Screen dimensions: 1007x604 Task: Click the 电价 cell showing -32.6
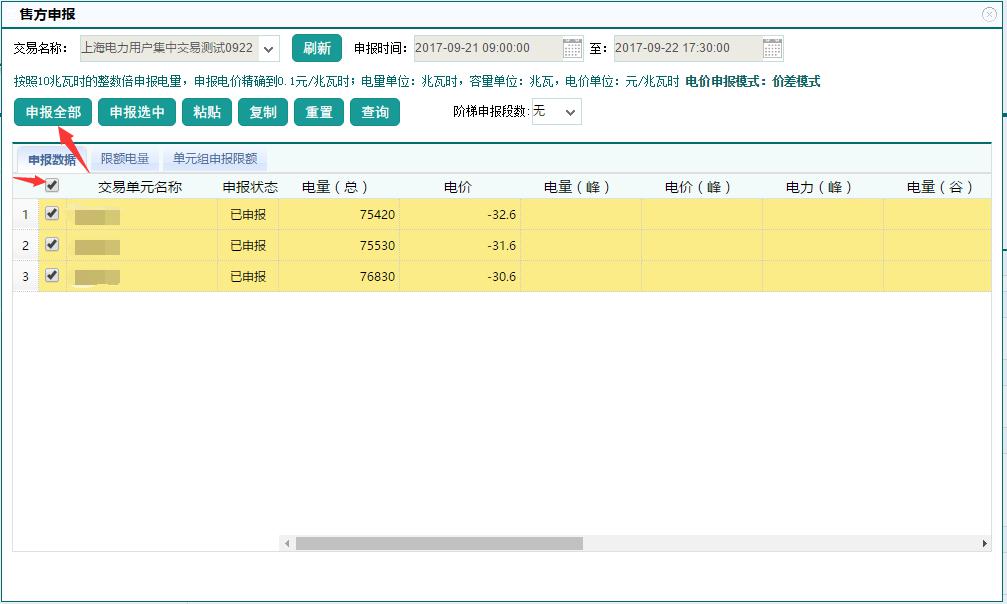(459, 215)
